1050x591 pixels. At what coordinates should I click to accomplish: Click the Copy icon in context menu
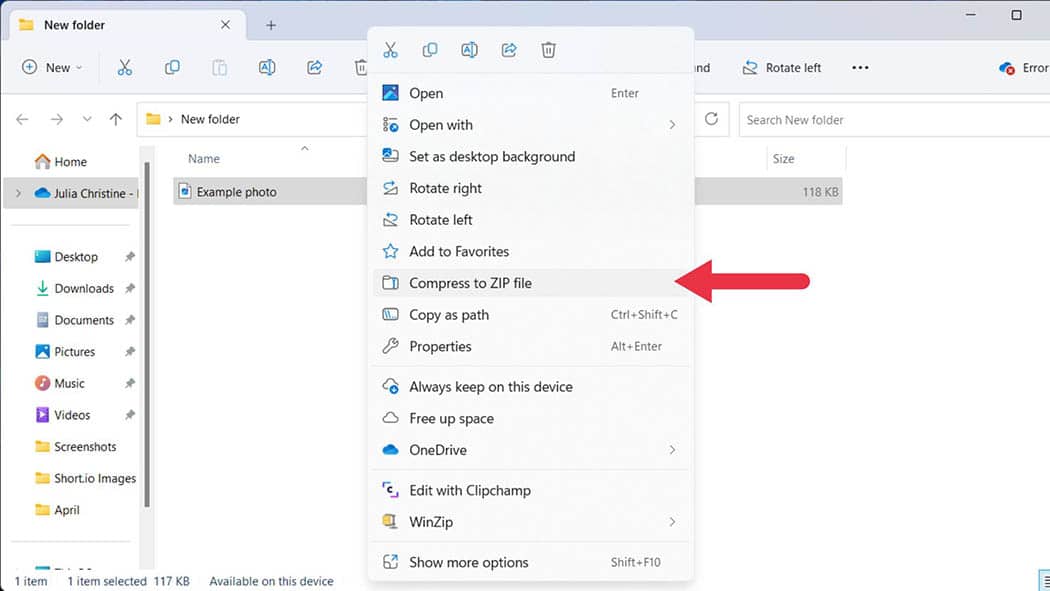(430, 50)
